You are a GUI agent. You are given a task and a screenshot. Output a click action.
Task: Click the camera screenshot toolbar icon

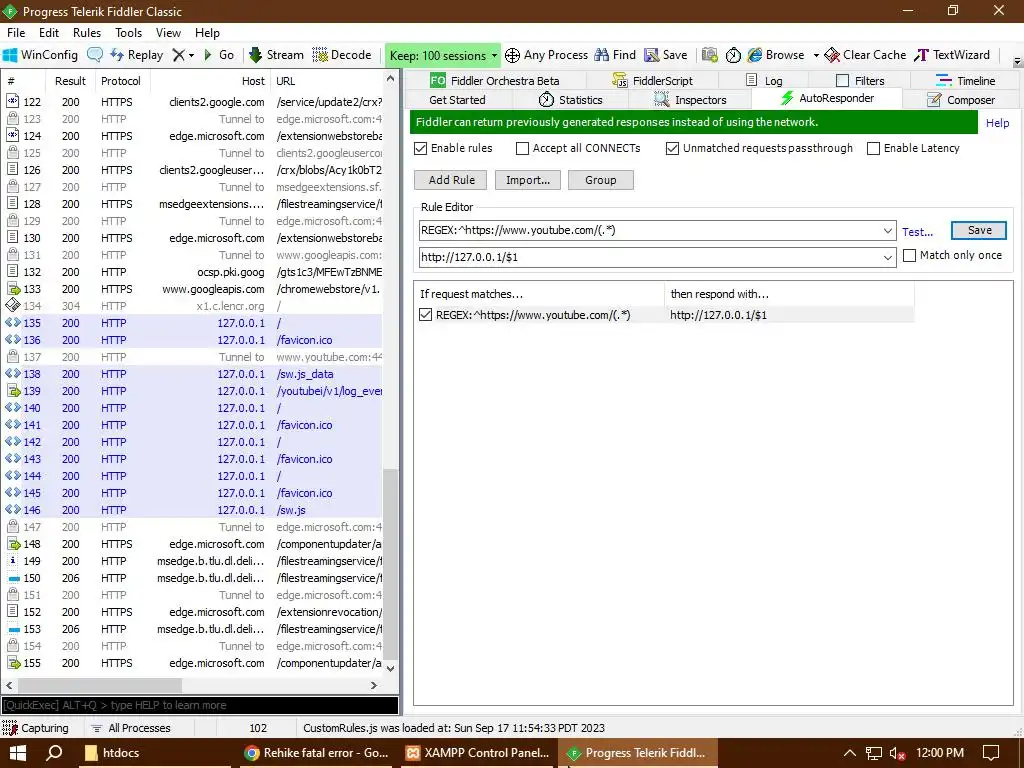click(710, 55)
